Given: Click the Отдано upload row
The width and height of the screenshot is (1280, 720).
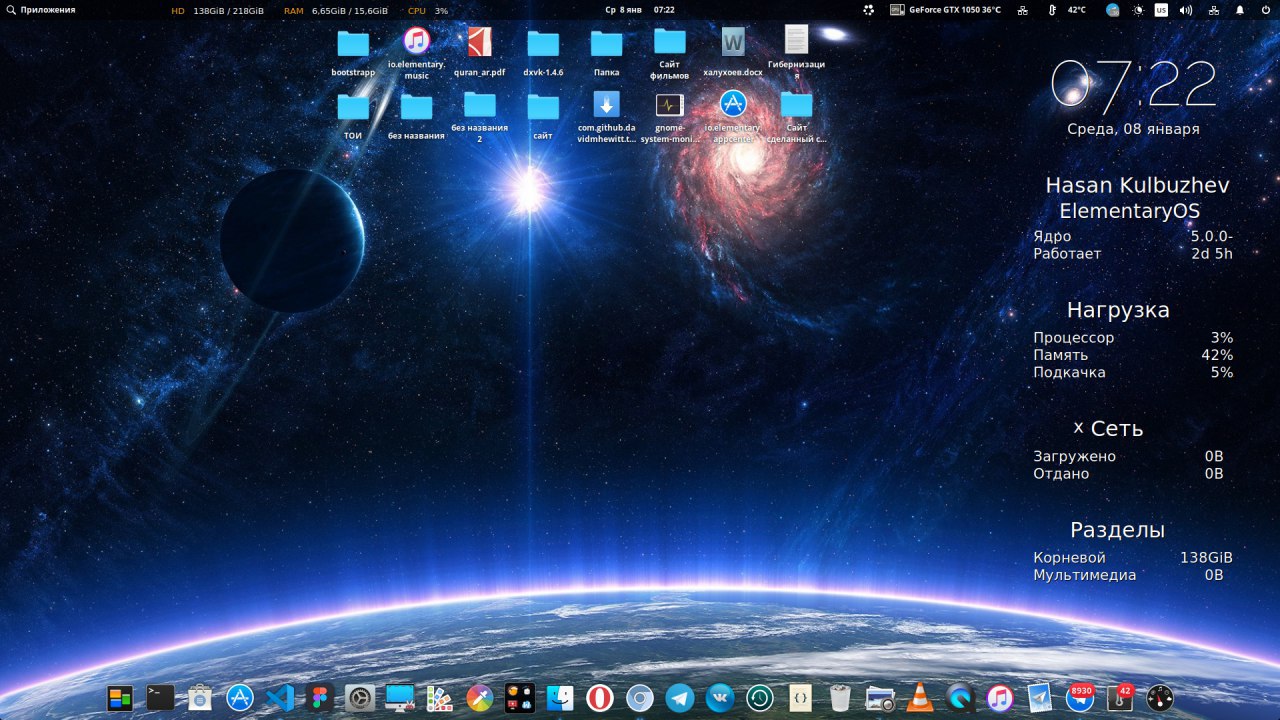Looking at the screenshot, I should click(1128, 474).
